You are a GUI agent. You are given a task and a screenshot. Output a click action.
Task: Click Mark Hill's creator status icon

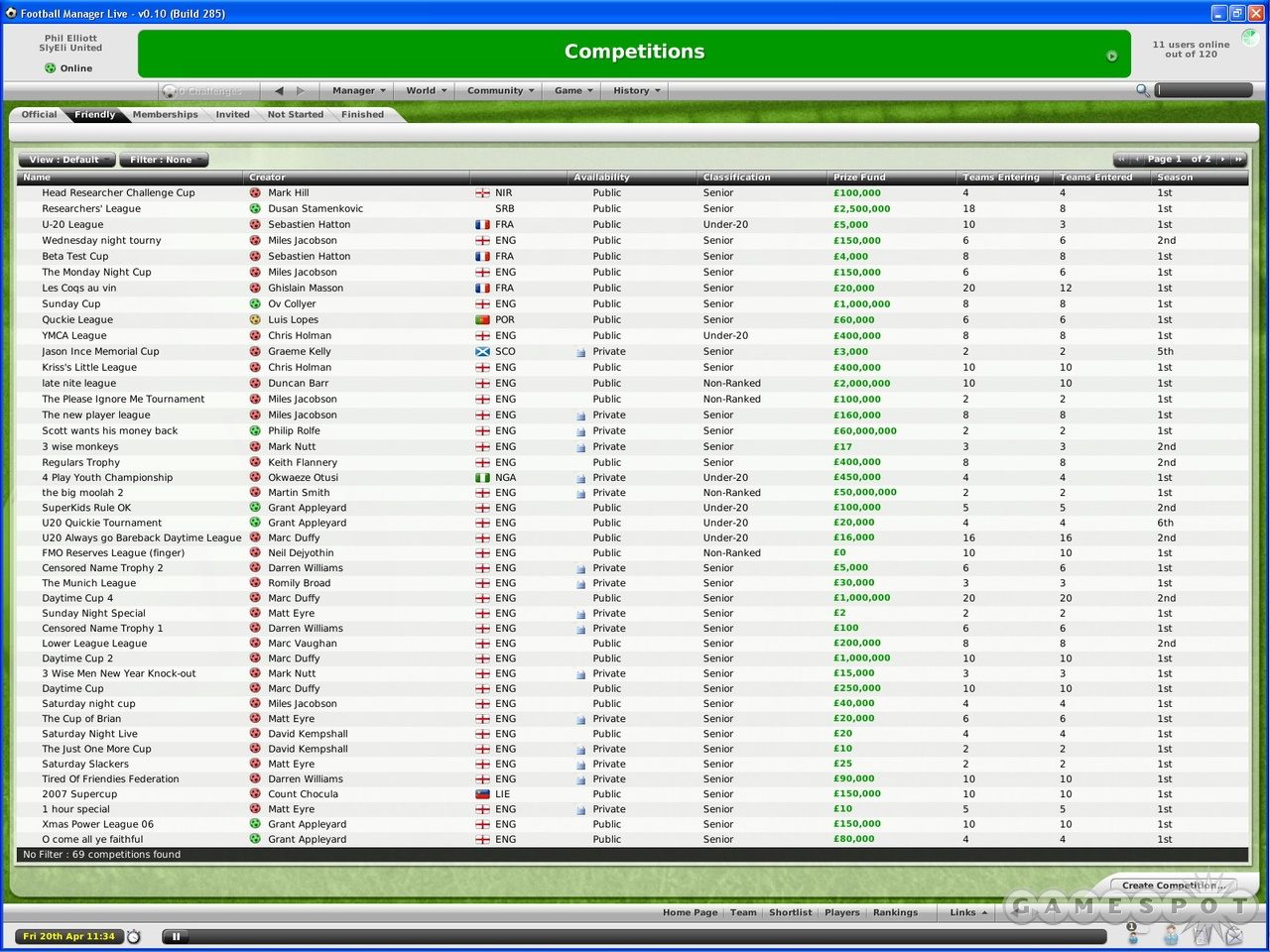[x=255, y=193]
